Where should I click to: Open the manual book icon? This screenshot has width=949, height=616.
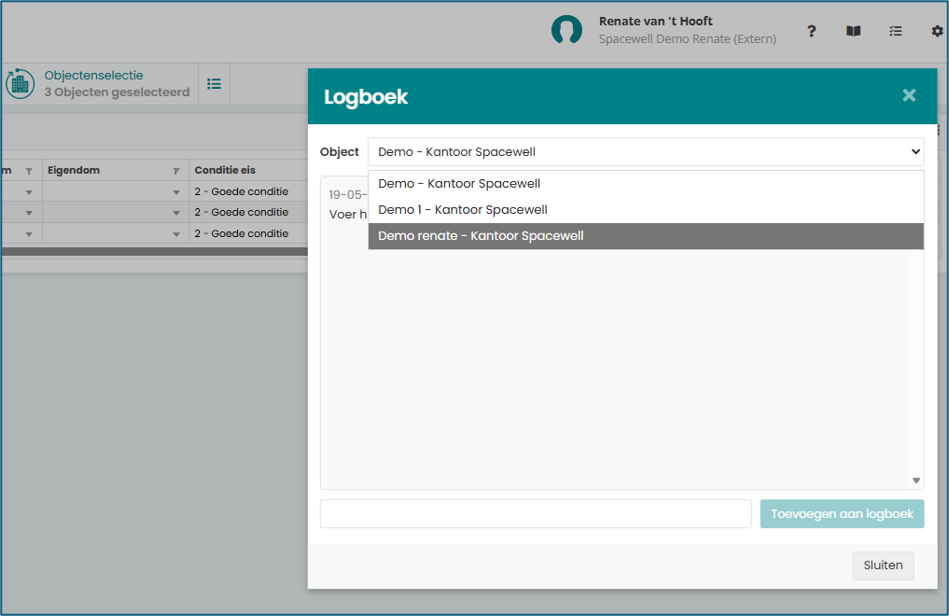pos(853,31)
